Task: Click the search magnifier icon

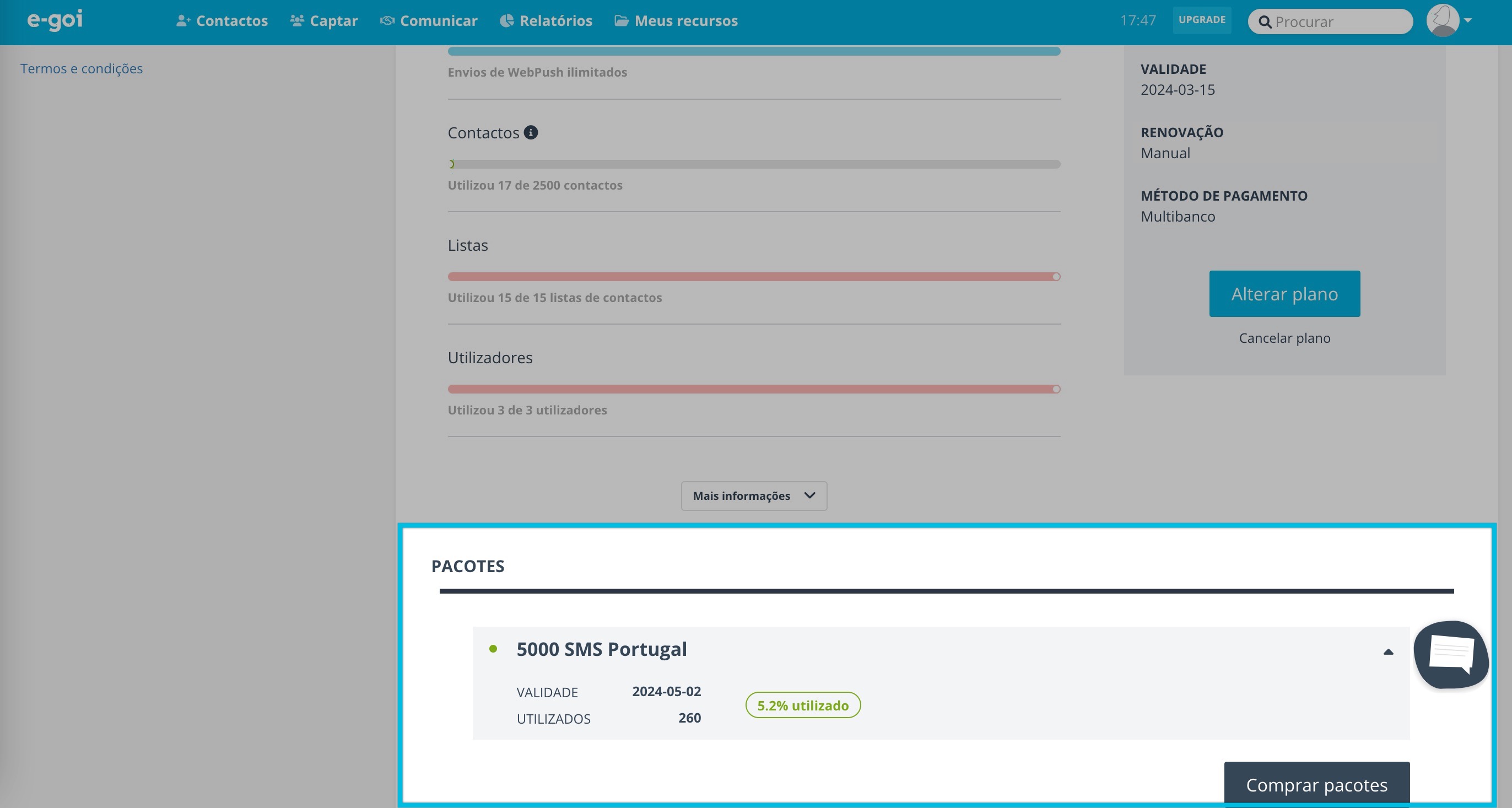Action: (1265, 22)
